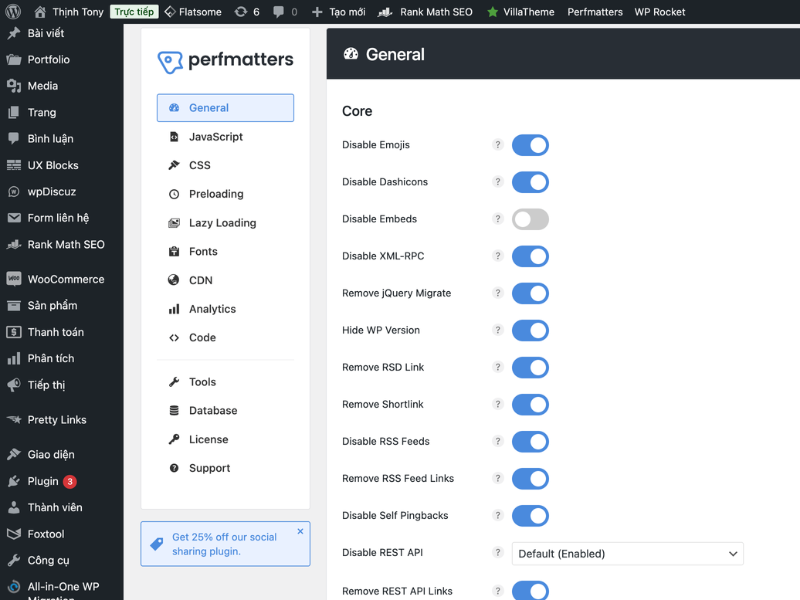The width and height of the screenshot is (800, 600).
Task: Click the help icon beside Disable REST API
Action: [498, 553]
